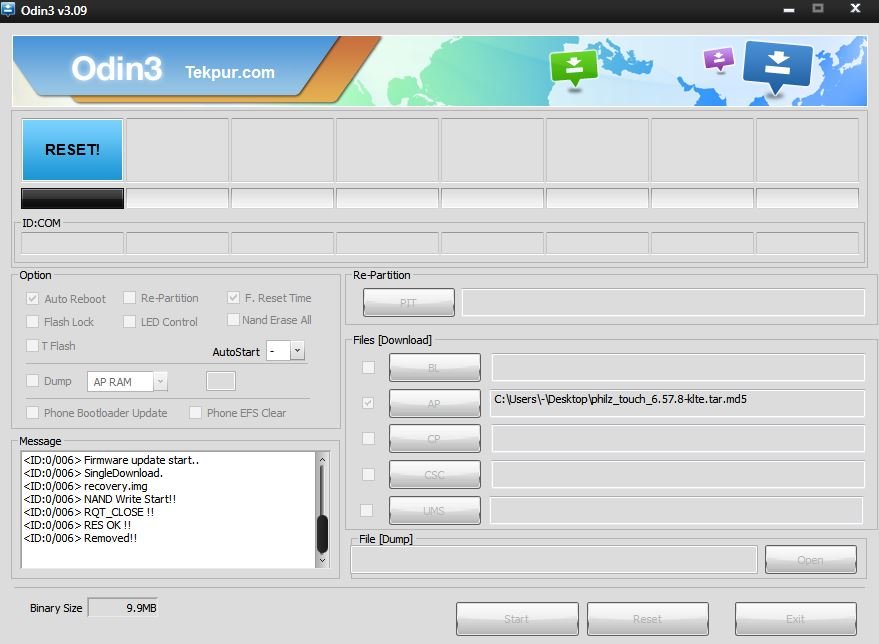Check the T Flash option

point(33,345)
